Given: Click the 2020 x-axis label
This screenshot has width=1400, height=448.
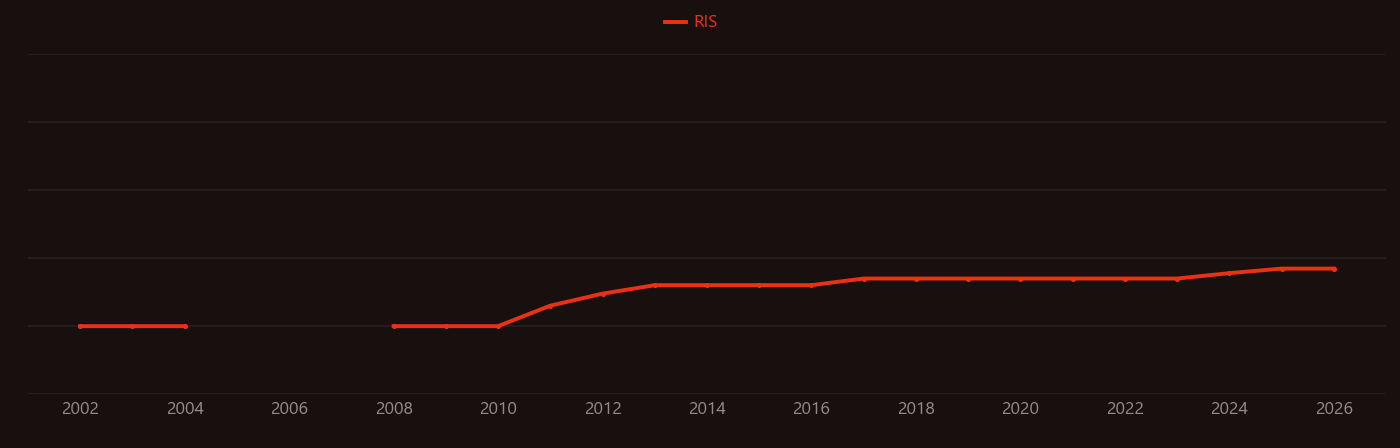Looking at the screenshot, I should pyautogui.click(x=1021, y=408).
